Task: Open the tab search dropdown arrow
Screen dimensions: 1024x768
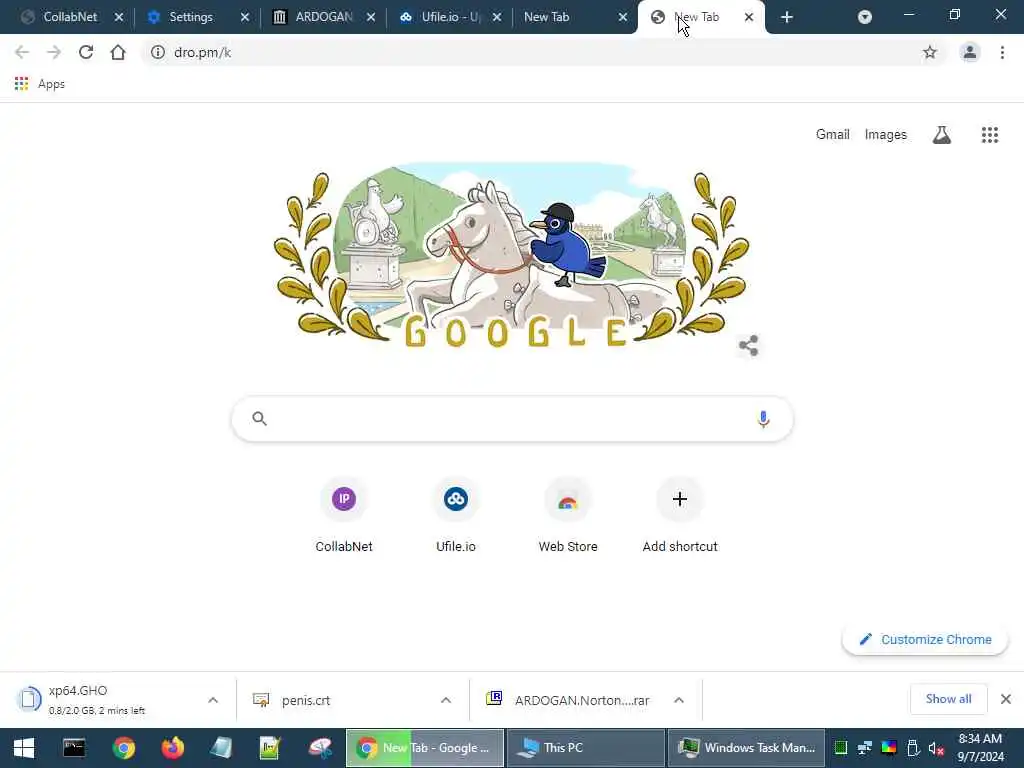Action: (x=865, y=17)
